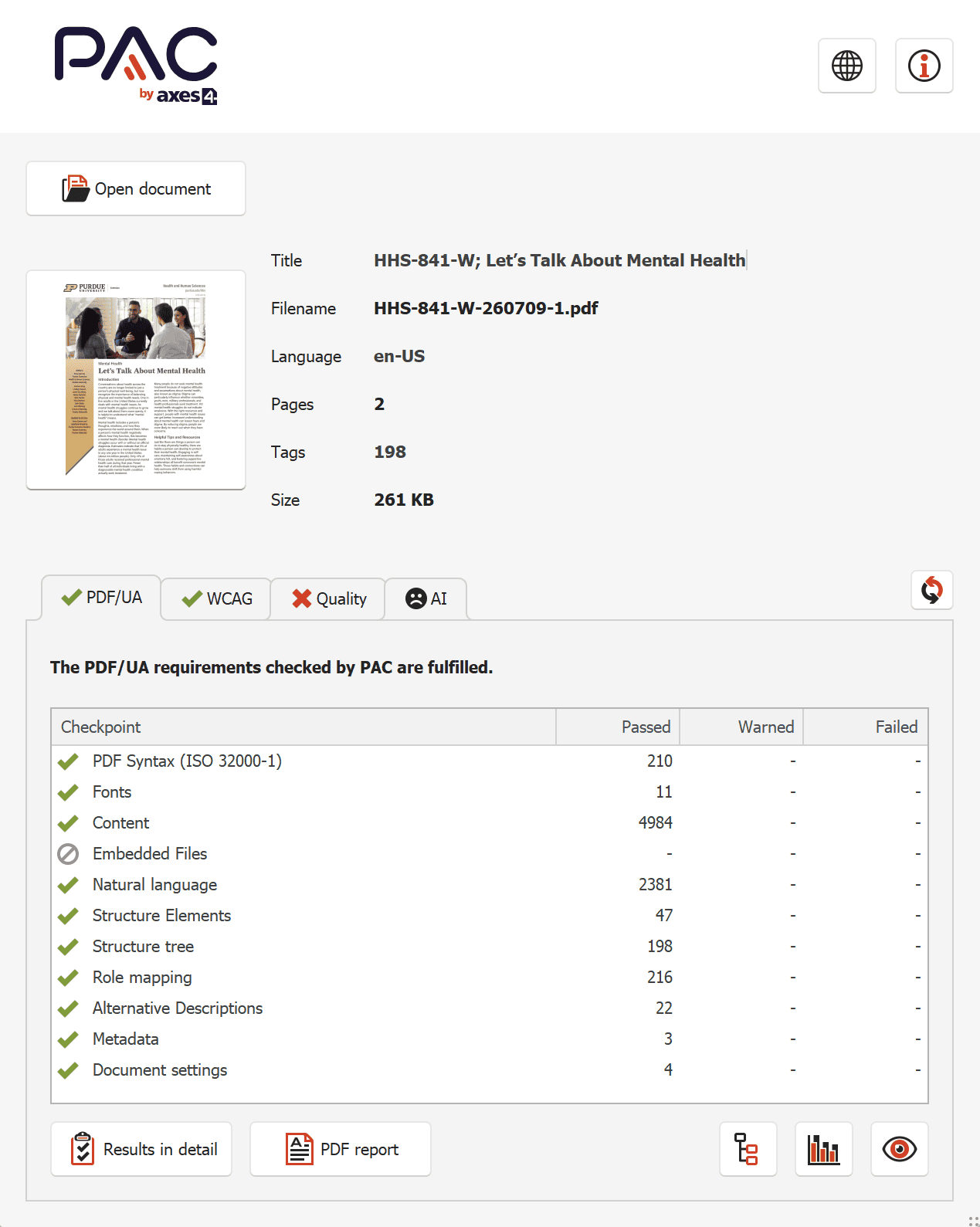Click the refresh re-check document icon
This screenshot has height=1227, width=980.
[931, 590]
